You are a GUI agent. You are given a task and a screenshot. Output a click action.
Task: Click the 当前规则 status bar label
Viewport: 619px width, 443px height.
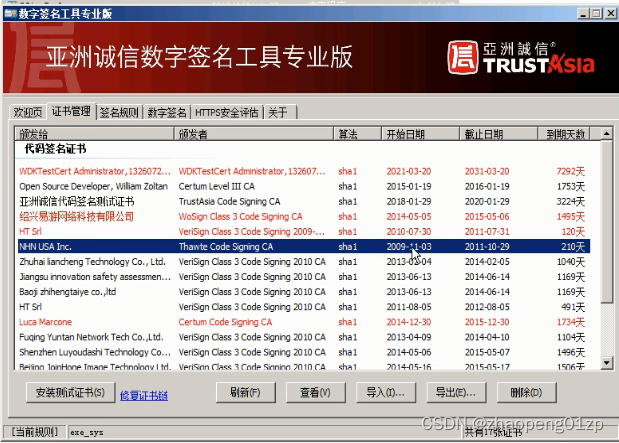pos(35,432)
